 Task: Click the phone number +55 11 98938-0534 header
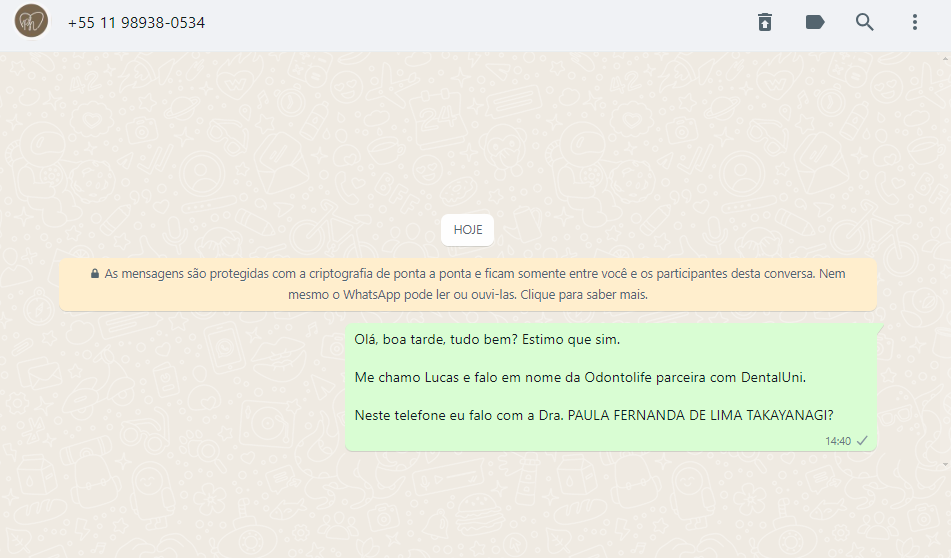pos(136,23)
